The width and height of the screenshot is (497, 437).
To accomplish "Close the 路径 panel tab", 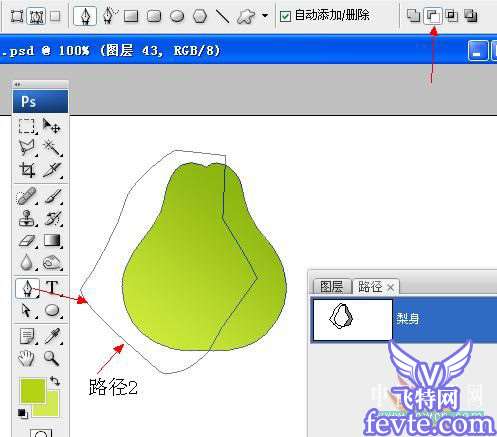I will [x=391, y=287].
